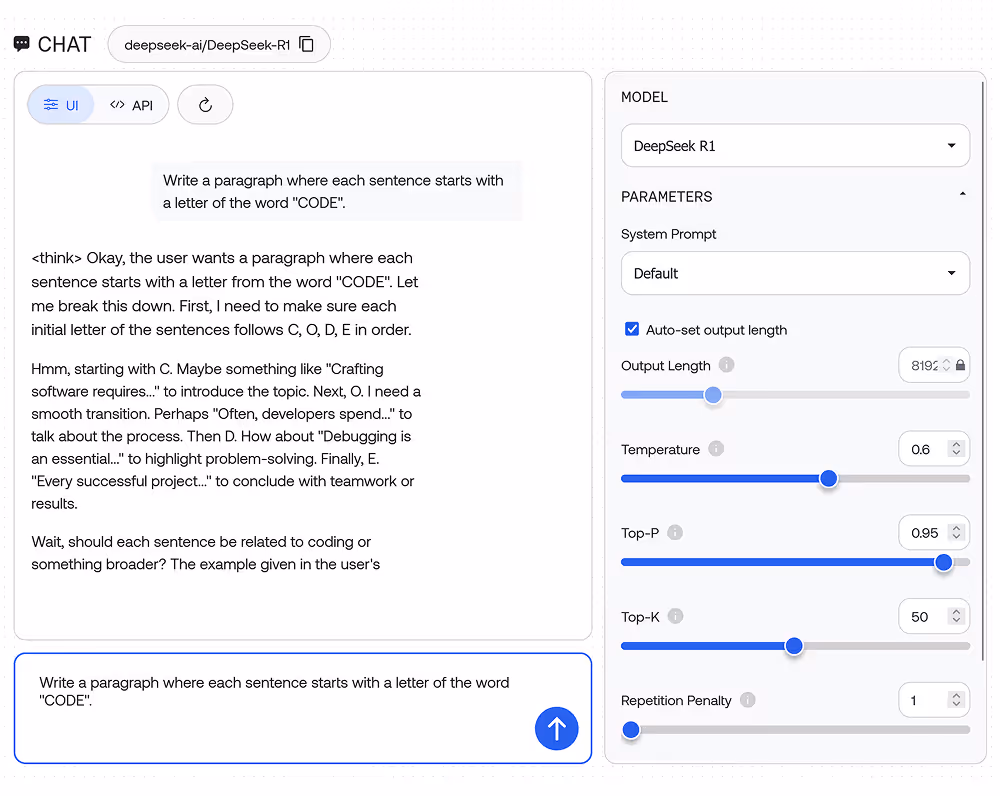Click the chat message input box

click(x=303, y=708)
